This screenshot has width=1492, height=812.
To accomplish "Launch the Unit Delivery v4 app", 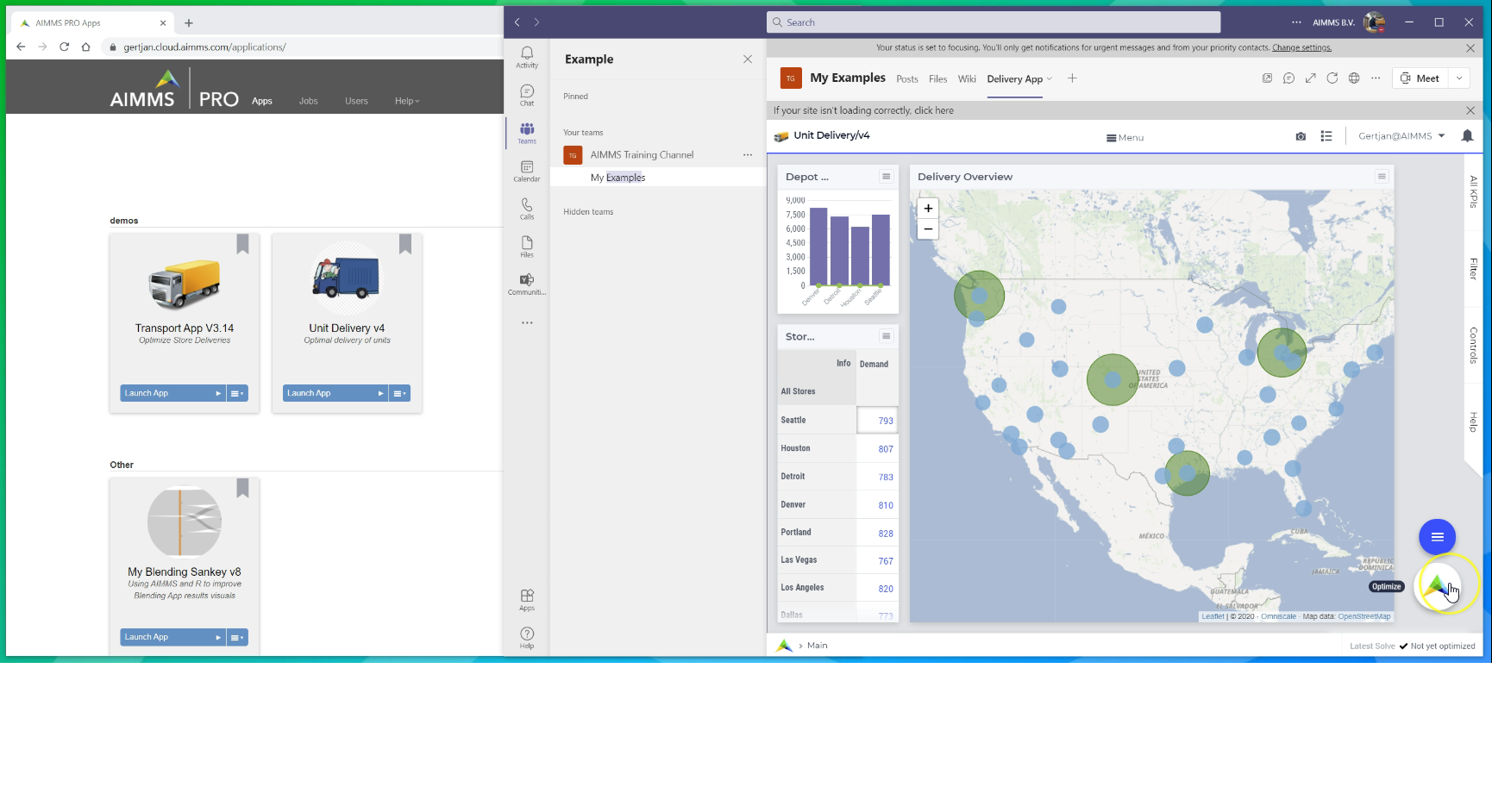I will point(335,393).
